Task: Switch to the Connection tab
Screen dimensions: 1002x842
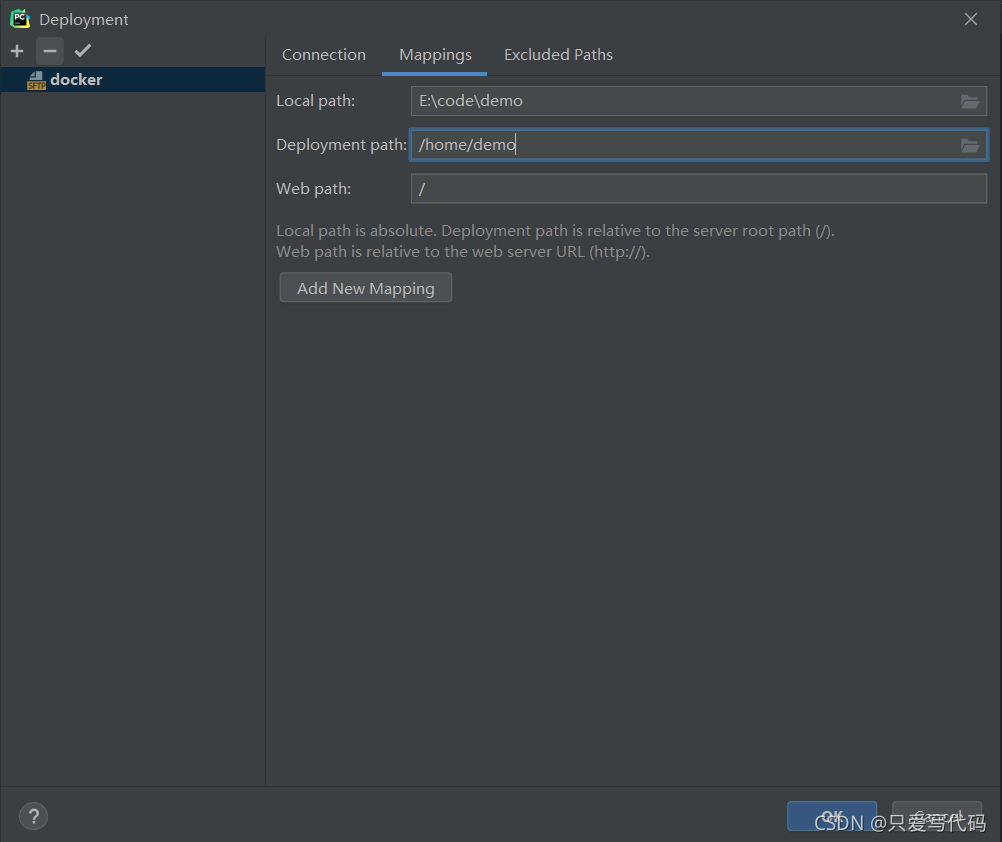Action: tap(324, 55)
